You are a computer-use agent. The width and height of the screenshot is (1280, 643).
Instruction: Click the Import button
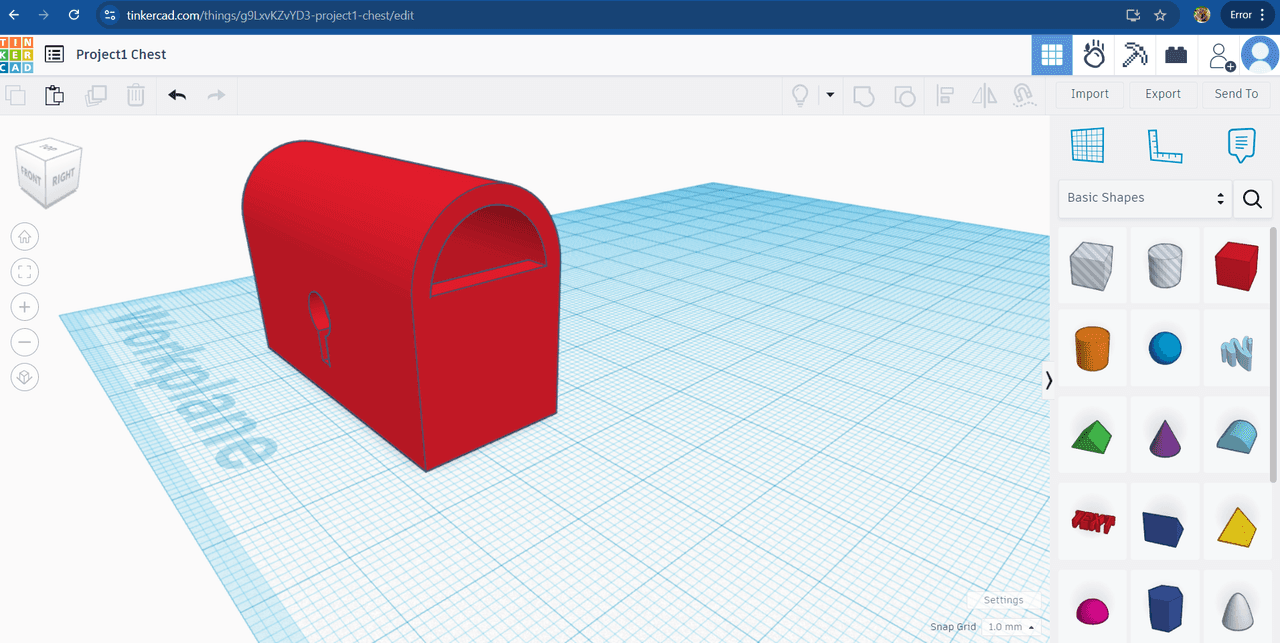[1090, 94]
